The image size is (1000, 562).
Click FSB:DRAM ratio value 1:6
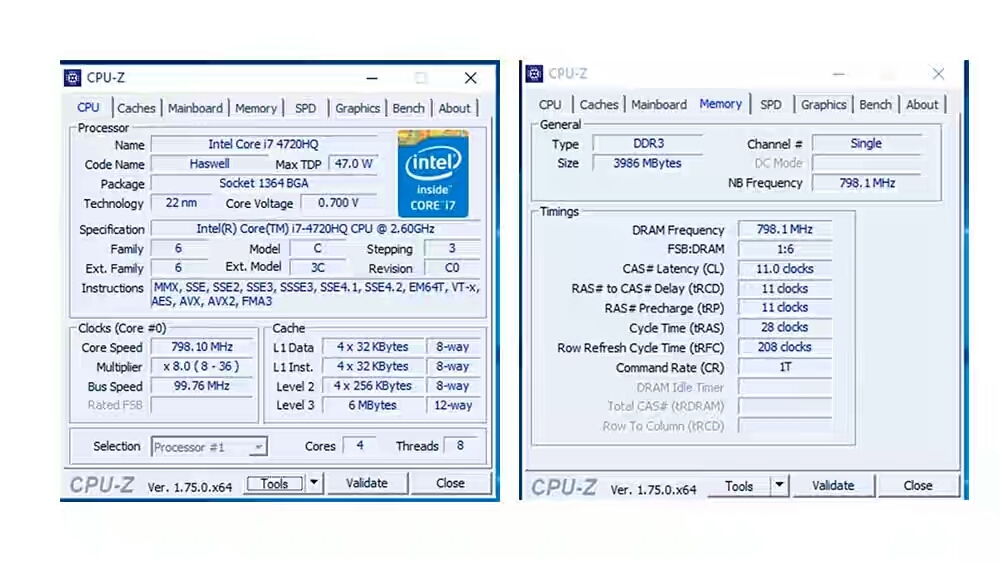[x=785, y=249]
